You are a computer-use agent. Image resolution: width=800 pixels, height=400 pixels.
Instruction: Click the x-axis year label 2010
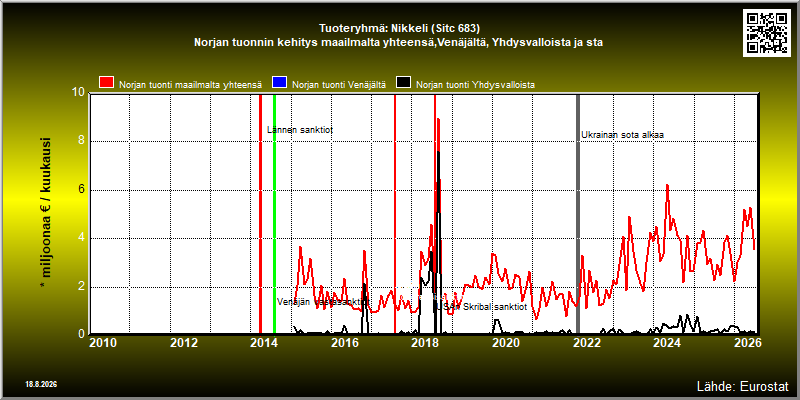pyautogui.click(x=103, y=342)
